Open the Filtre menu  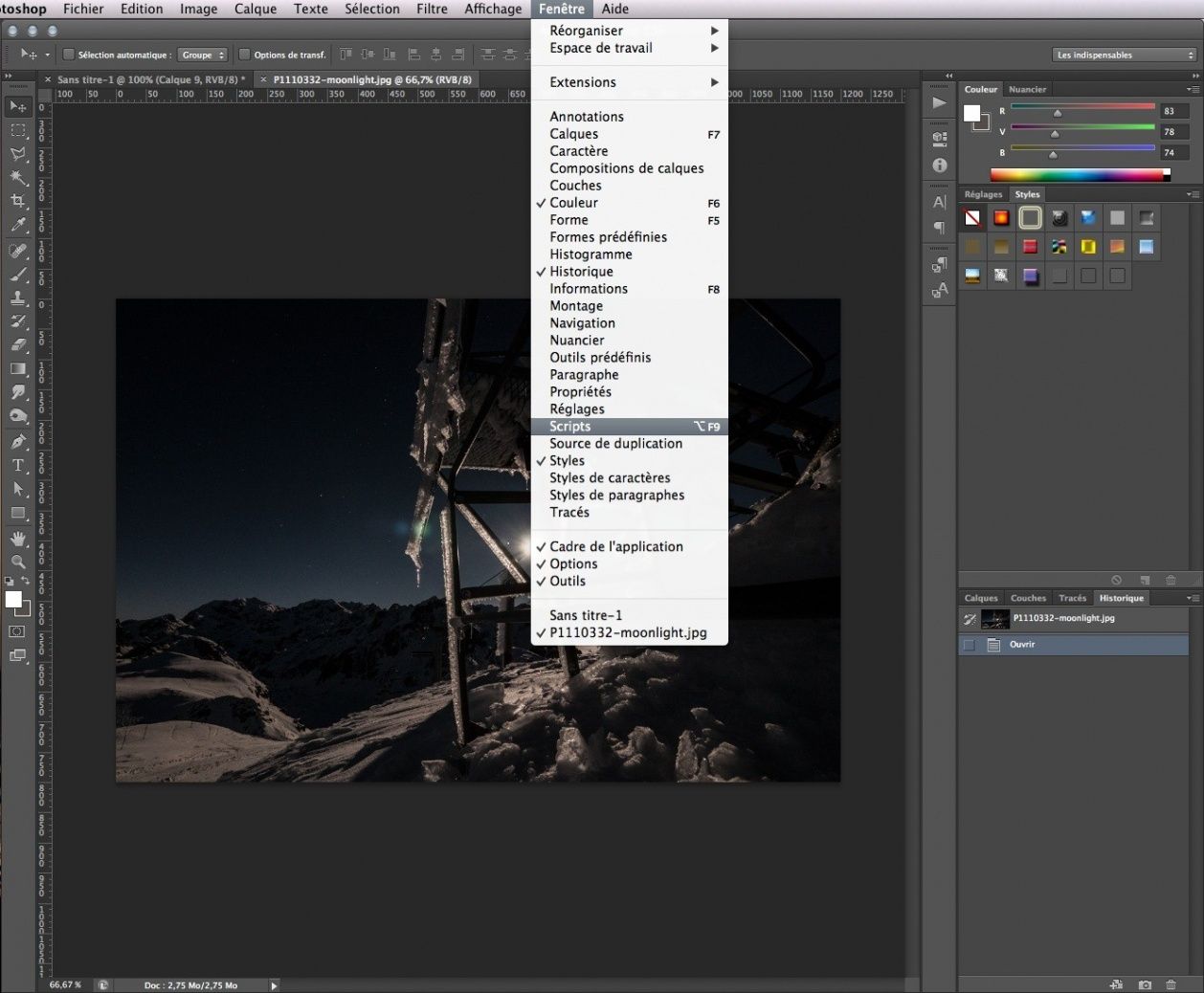click(432, 9)
